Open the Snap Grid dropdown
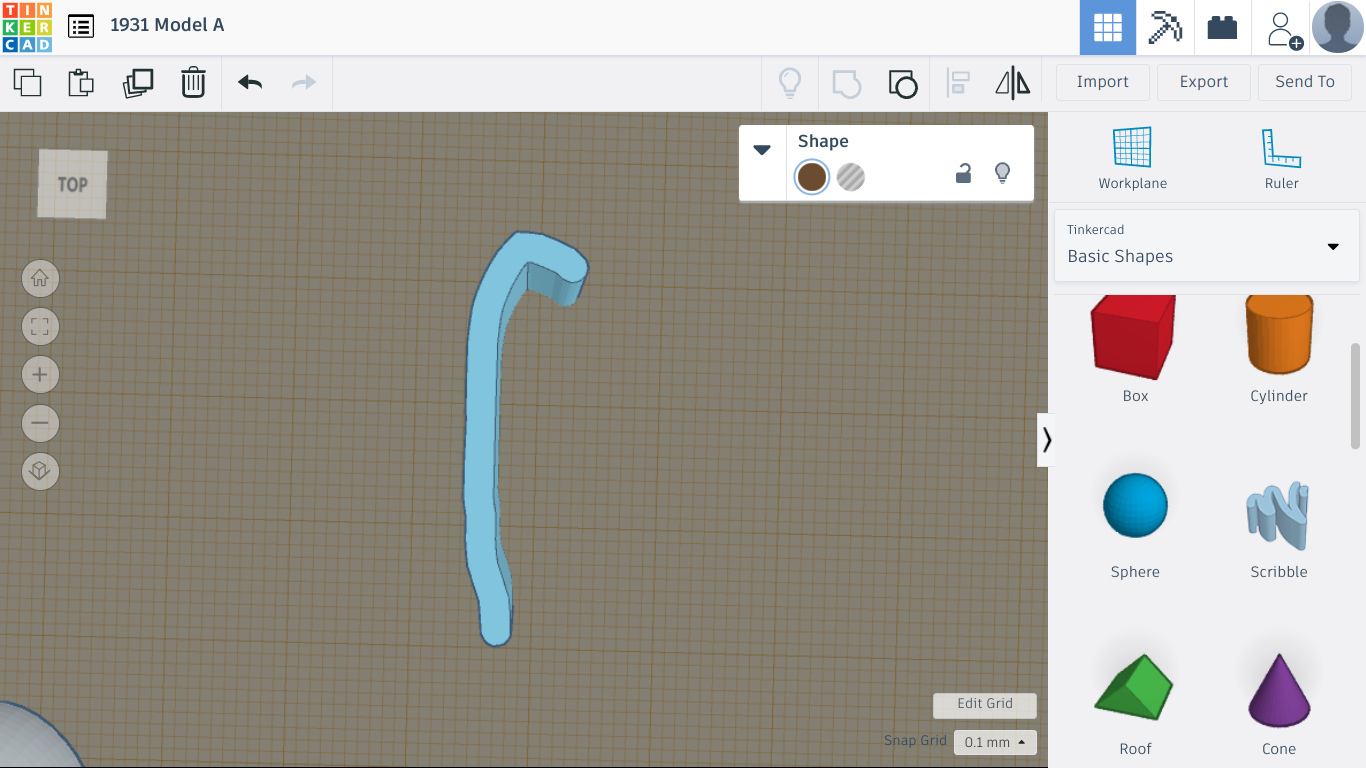1366x768 pixels. (x=993, y=742)
